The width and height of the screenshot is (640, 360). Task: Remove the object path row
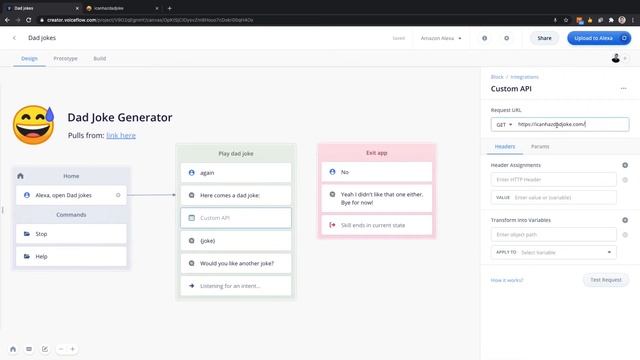tap(625, 235)
